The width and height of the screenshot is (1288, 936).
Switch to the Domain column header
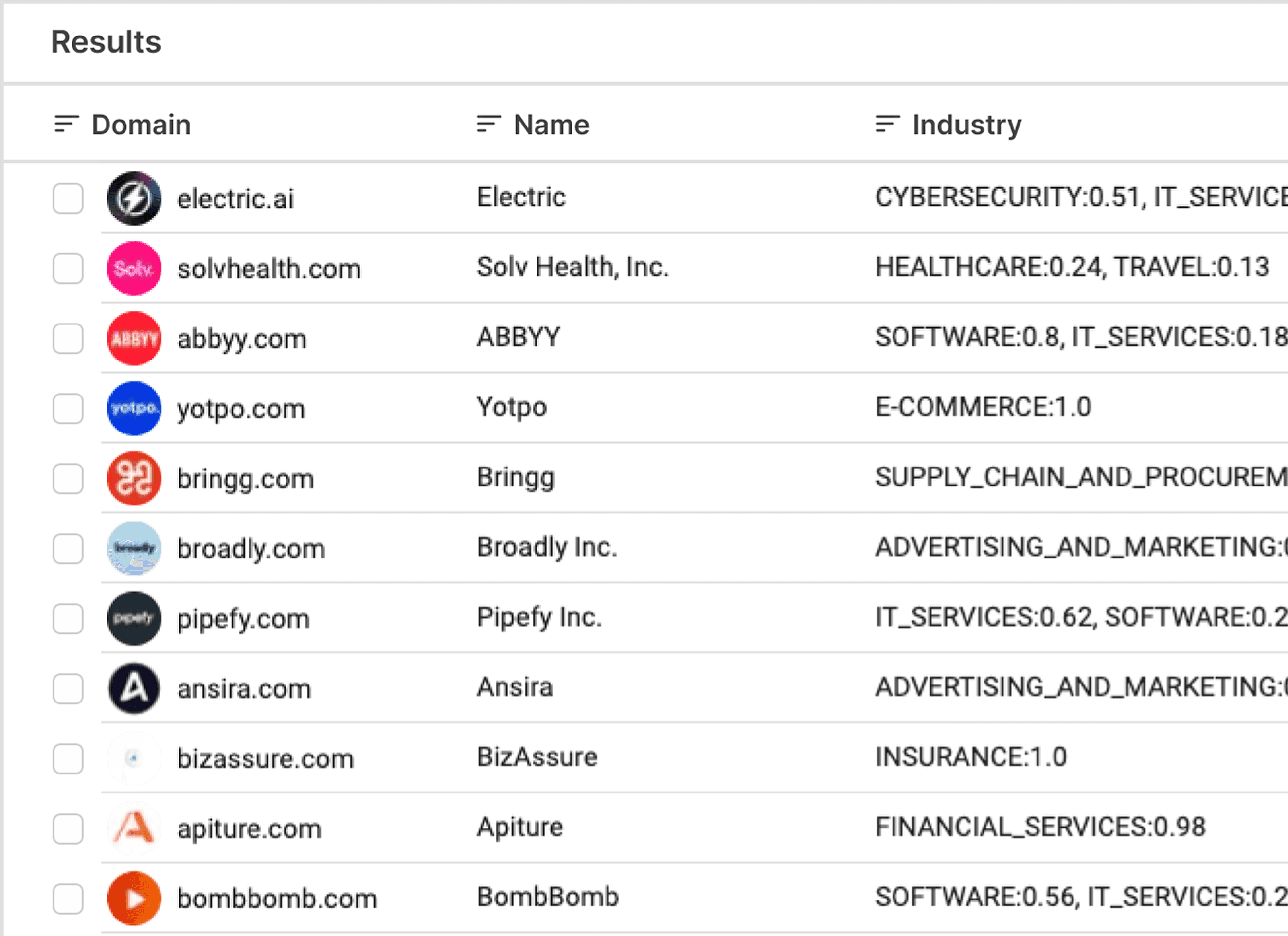pyautogui.click(x=141, y=125)
